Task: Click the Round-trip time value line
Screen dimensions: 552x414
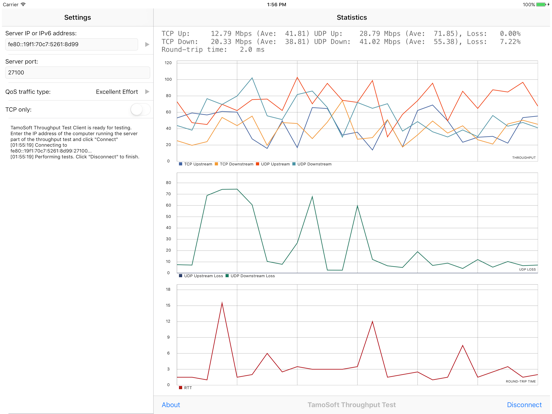Action: pyautogui.click(x=213, y=50)
